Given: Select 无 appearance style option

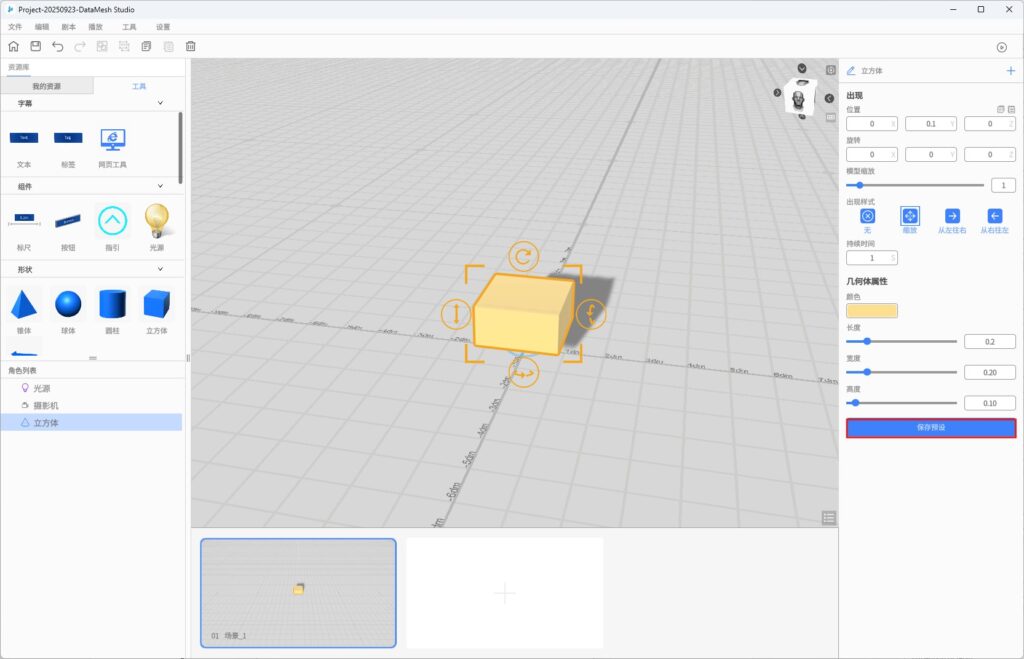Looking at the screenshot, I should point(867,216).
